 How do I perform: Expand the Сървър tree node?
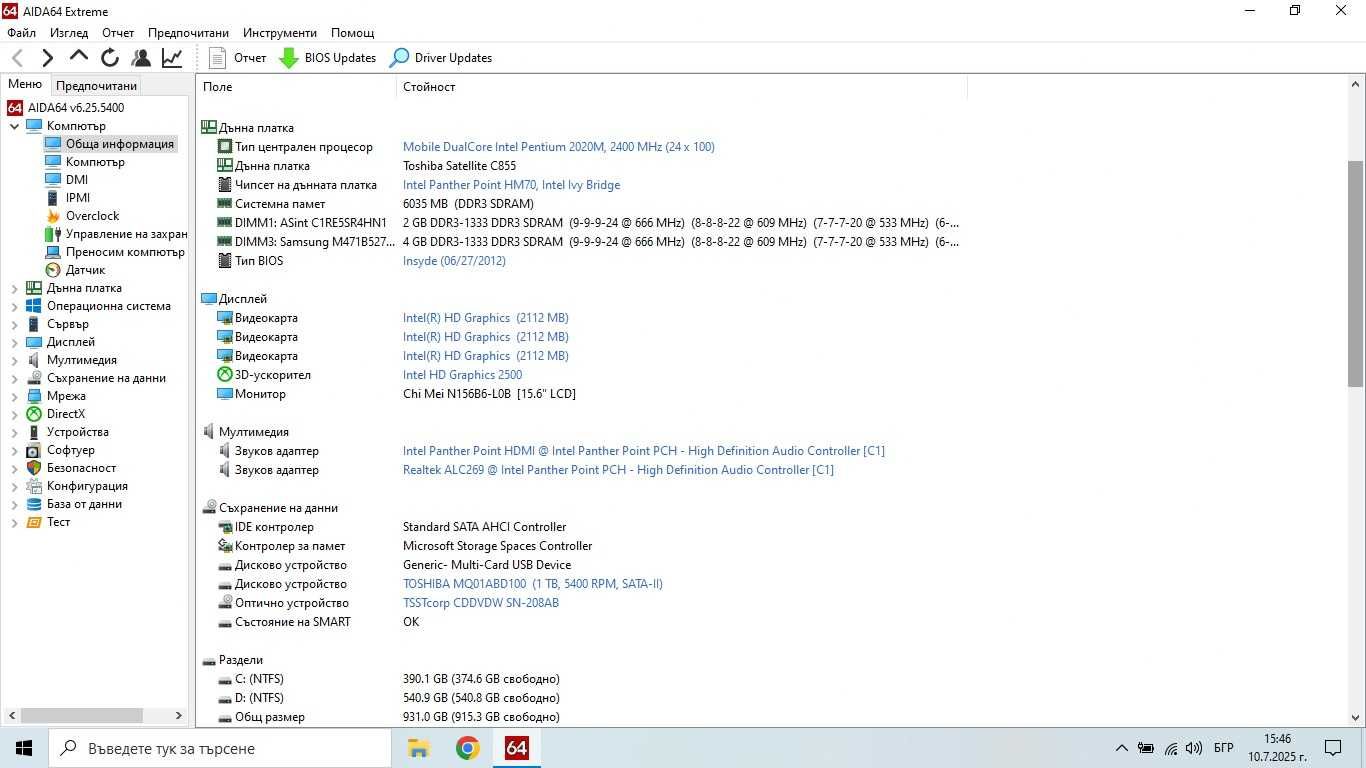click(x=14, y=324)
